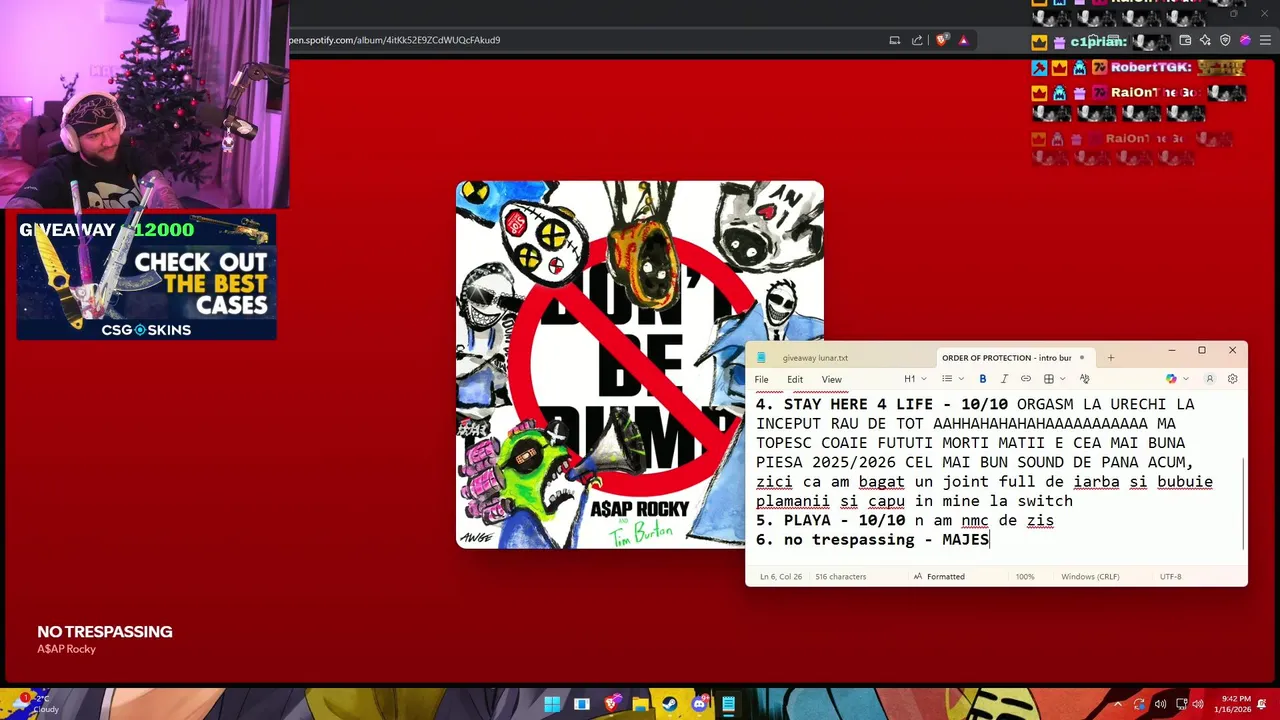The image size is (1280, 720).
Task: Click the A$AP Rocky artist name
Action: tap(66, 649)
